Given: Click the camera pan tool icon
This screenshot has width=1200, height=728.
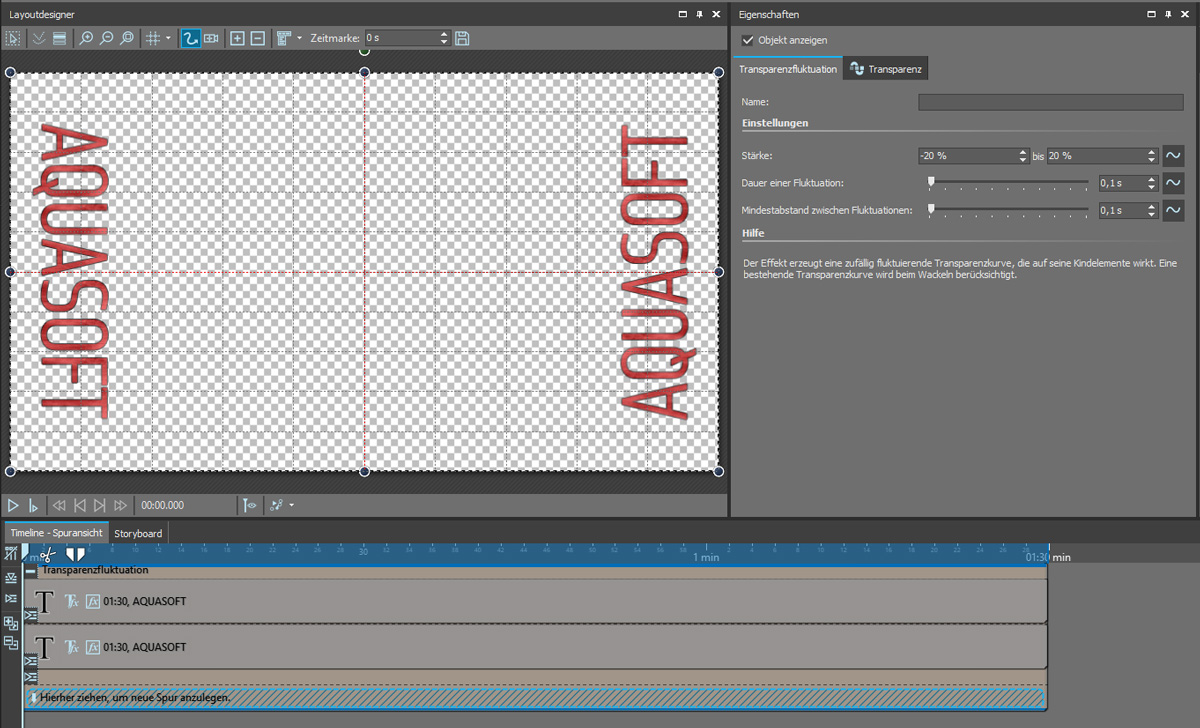Looking at the screenshot, I should tap(211, 38).
